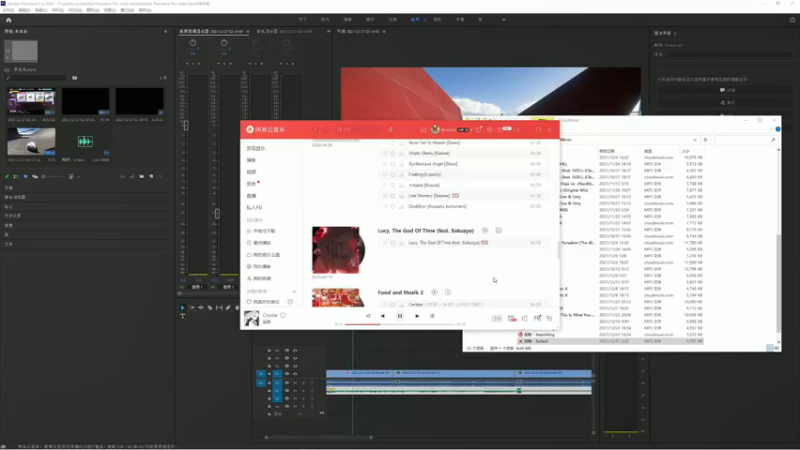This screenshot has height=450, width=800.
Task: Open the Food and Musik 2 album title
Action: [401, 292]
